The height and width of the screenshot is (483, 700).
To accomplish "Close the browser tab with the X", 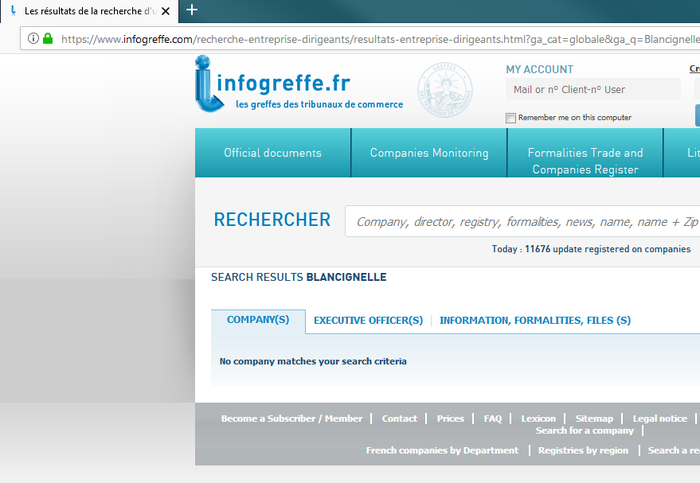I will coord(166,11).
